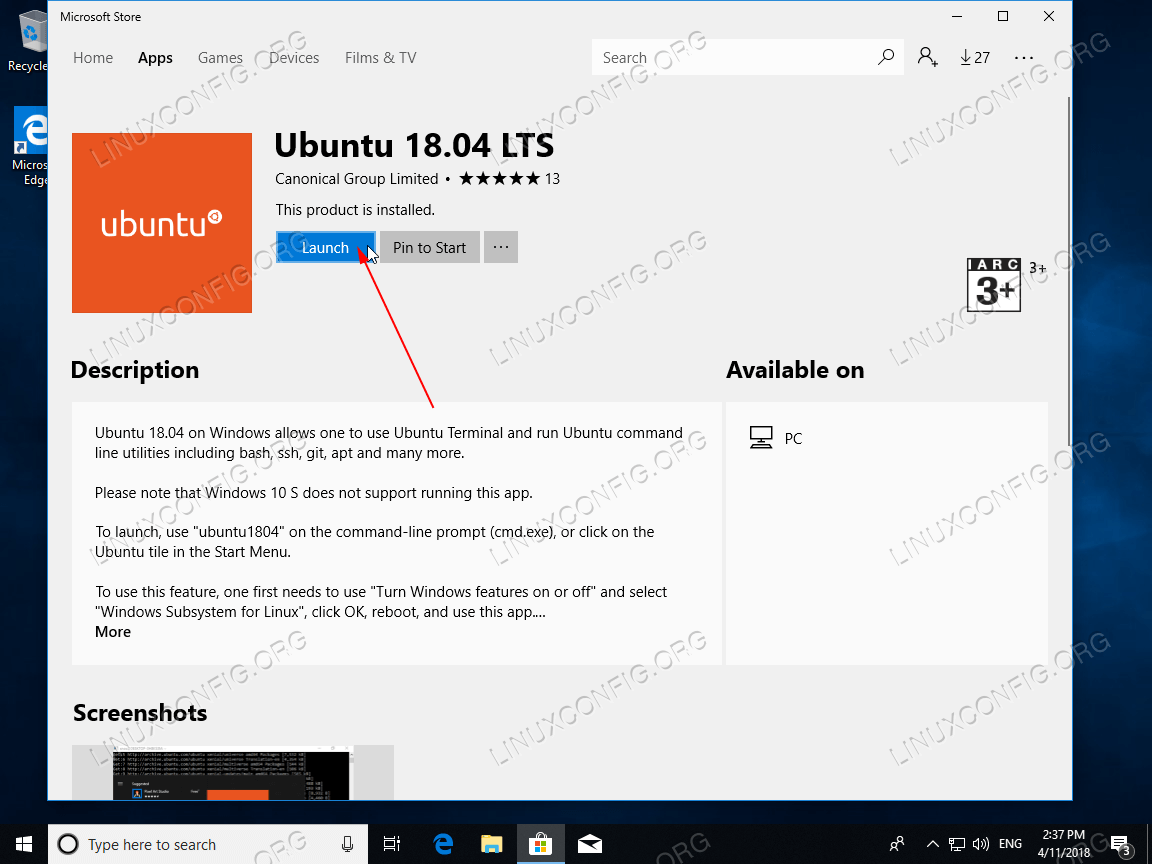Open the app screenshot thumbnail
This screenshot has height=864, width=1152.
[232, 772]
